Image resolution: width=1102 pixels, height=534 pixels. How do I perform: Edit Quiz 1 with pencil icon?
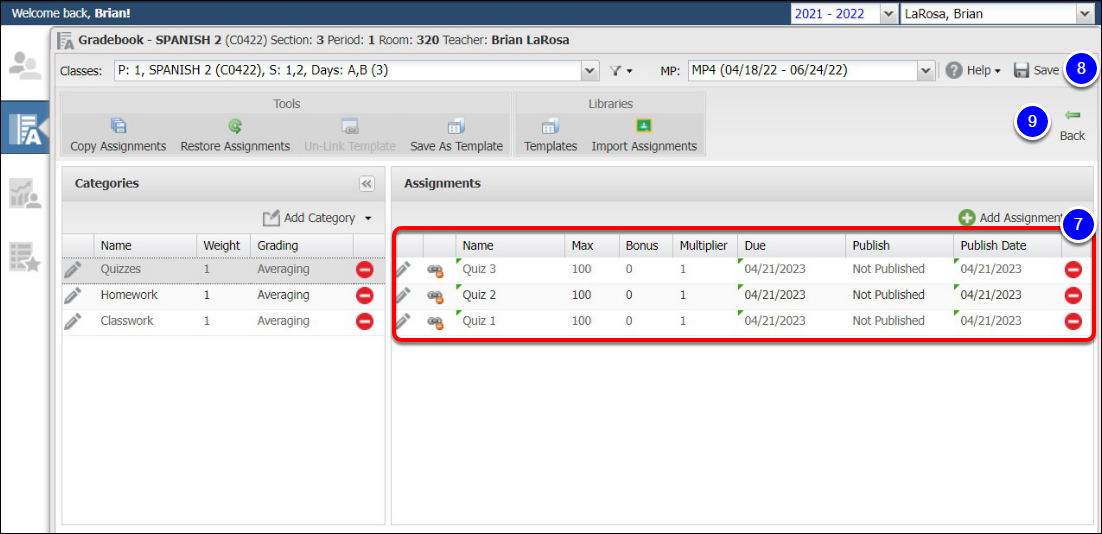[x=403, y=321]
